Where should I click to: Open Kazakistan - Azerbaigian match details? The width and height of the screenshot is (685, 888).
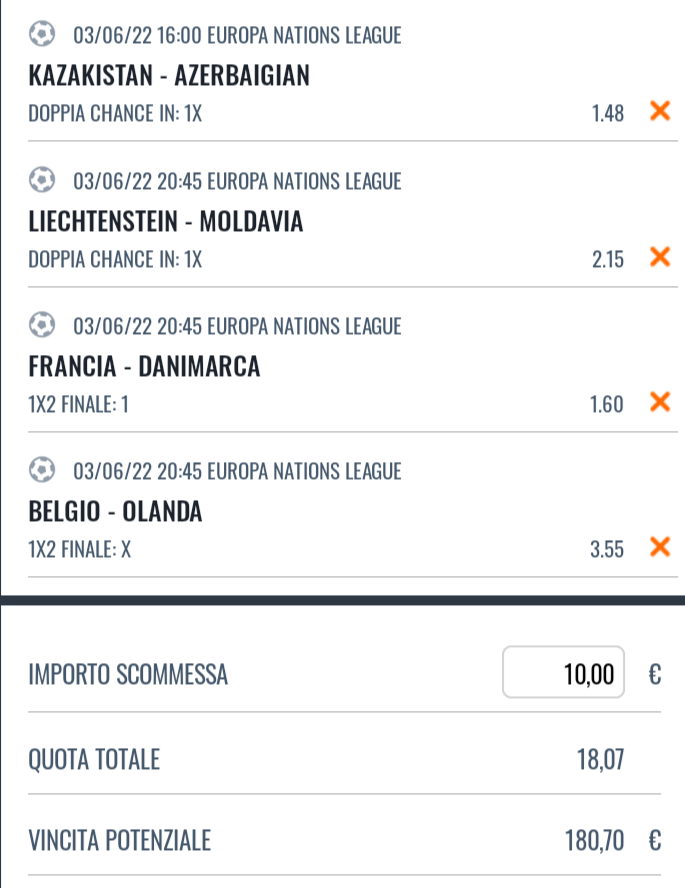tap(169, 75)
